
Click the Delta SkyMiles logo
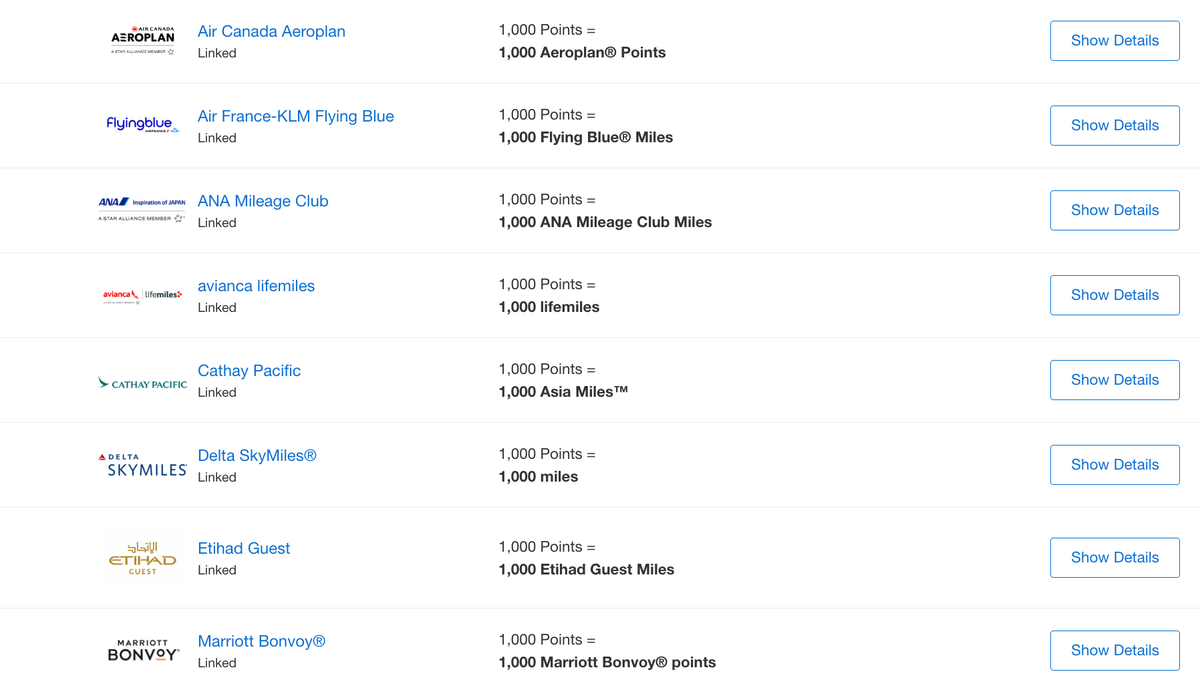coord(142,465)
